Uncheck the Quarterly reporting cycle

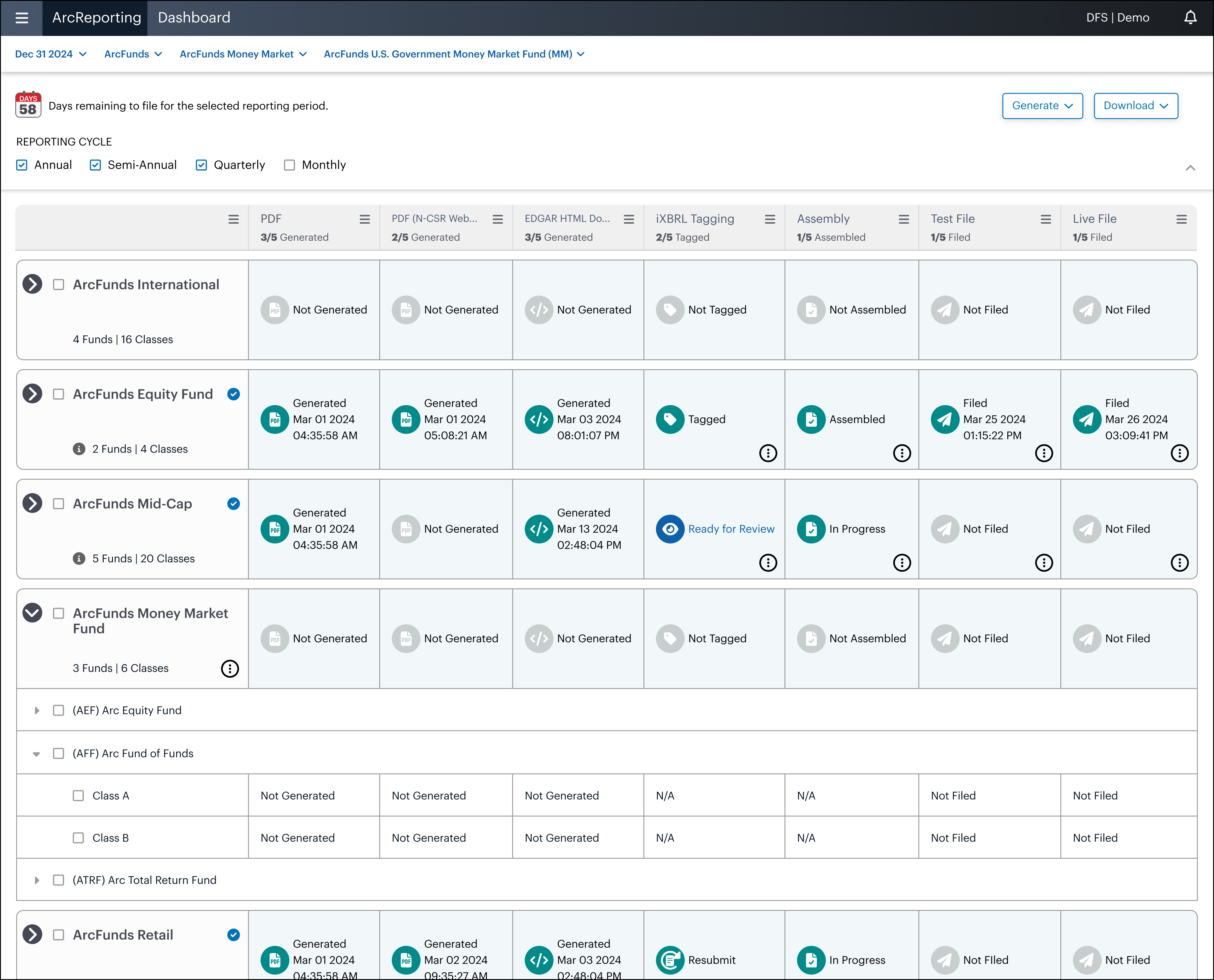coord(202,165)
